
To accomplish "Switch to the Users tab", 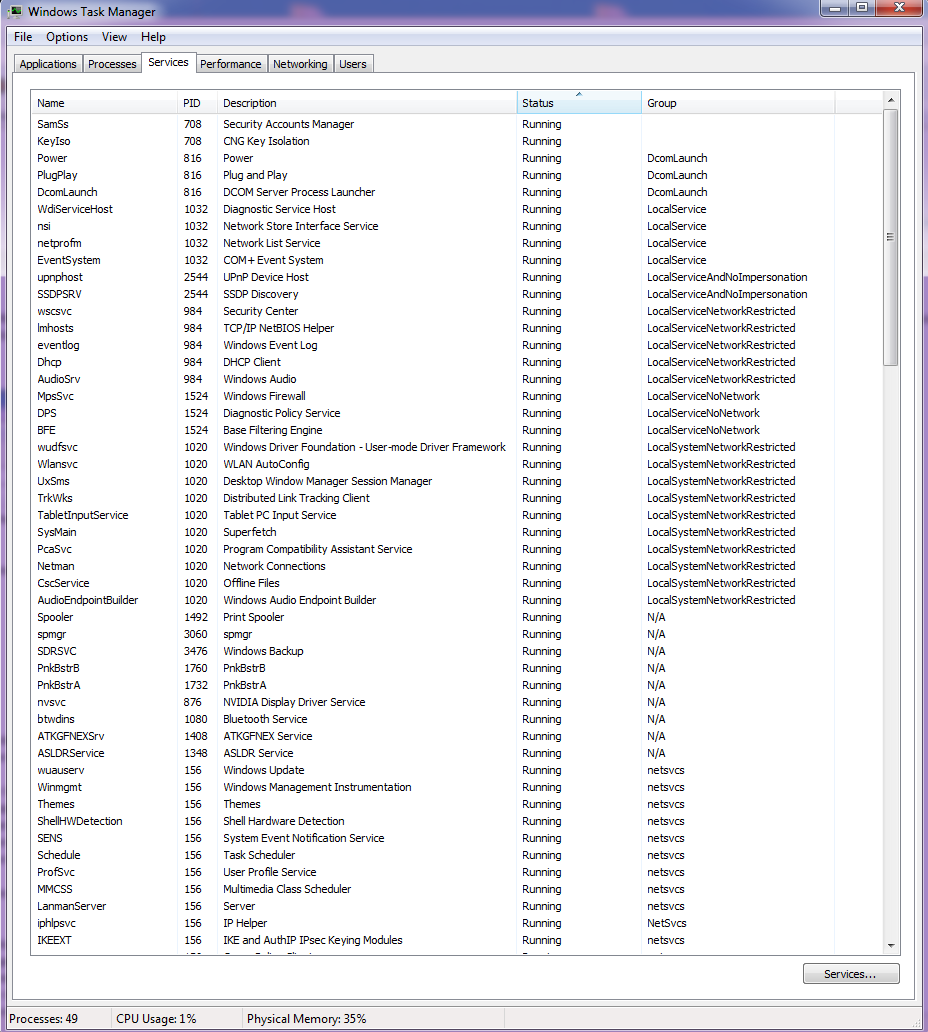I will click(353, 64).
